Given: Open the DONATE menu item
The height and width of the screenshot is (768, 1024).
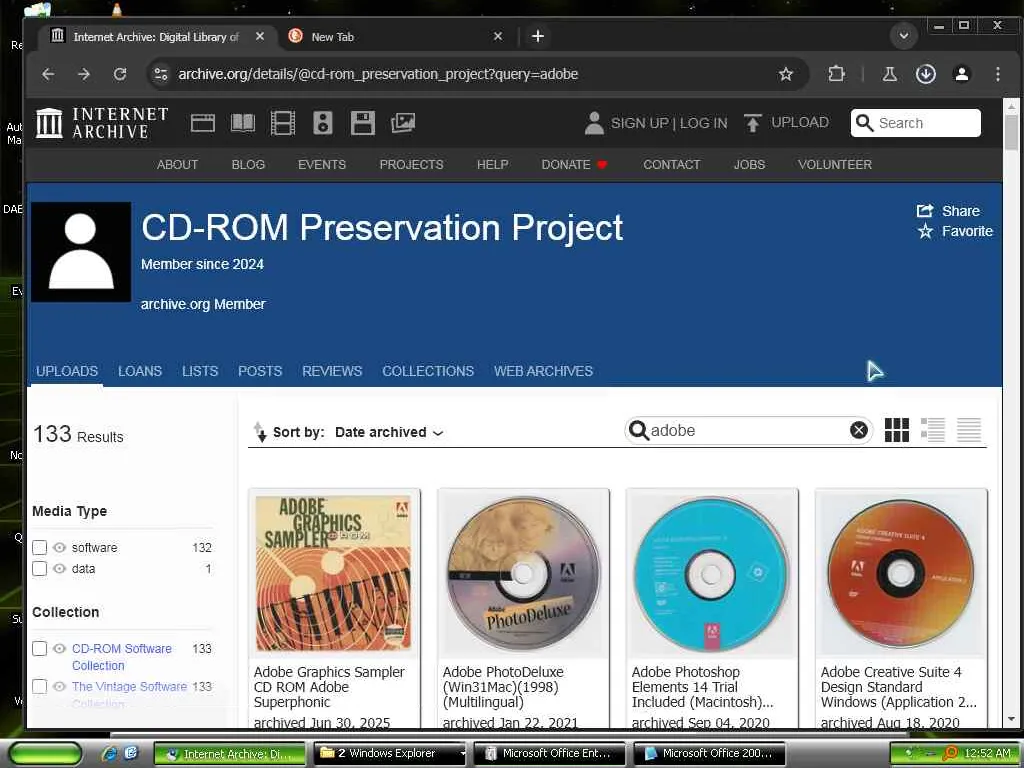Looking at the screenshot, I should 575,165.
